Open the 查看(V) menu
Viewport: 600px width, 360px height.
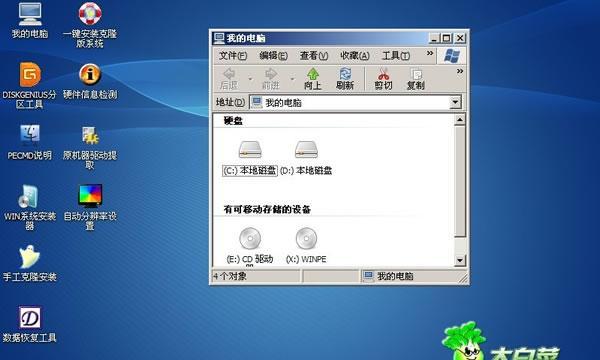point(314,56)
